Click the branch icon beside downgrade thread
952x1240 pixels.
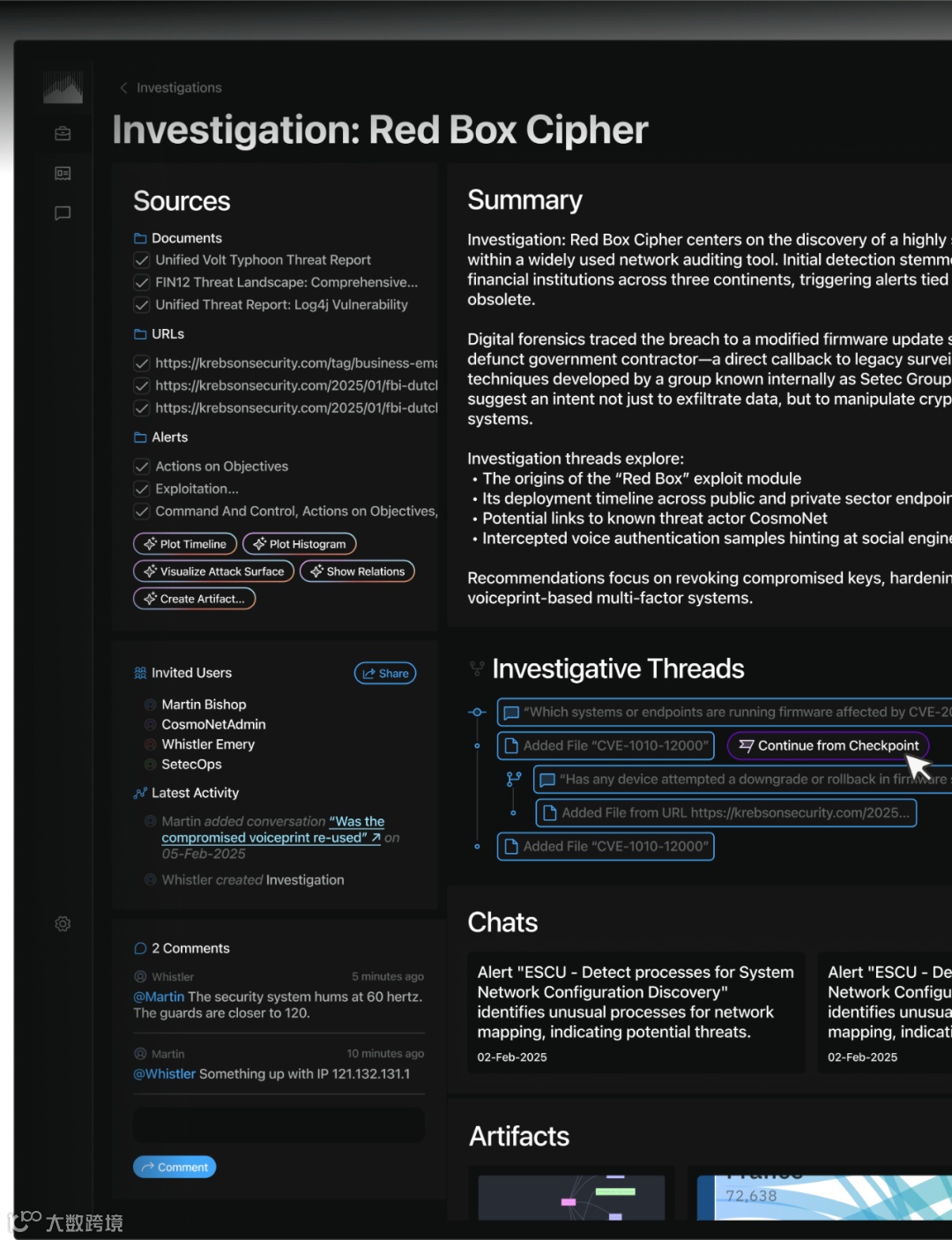[514, 780]
